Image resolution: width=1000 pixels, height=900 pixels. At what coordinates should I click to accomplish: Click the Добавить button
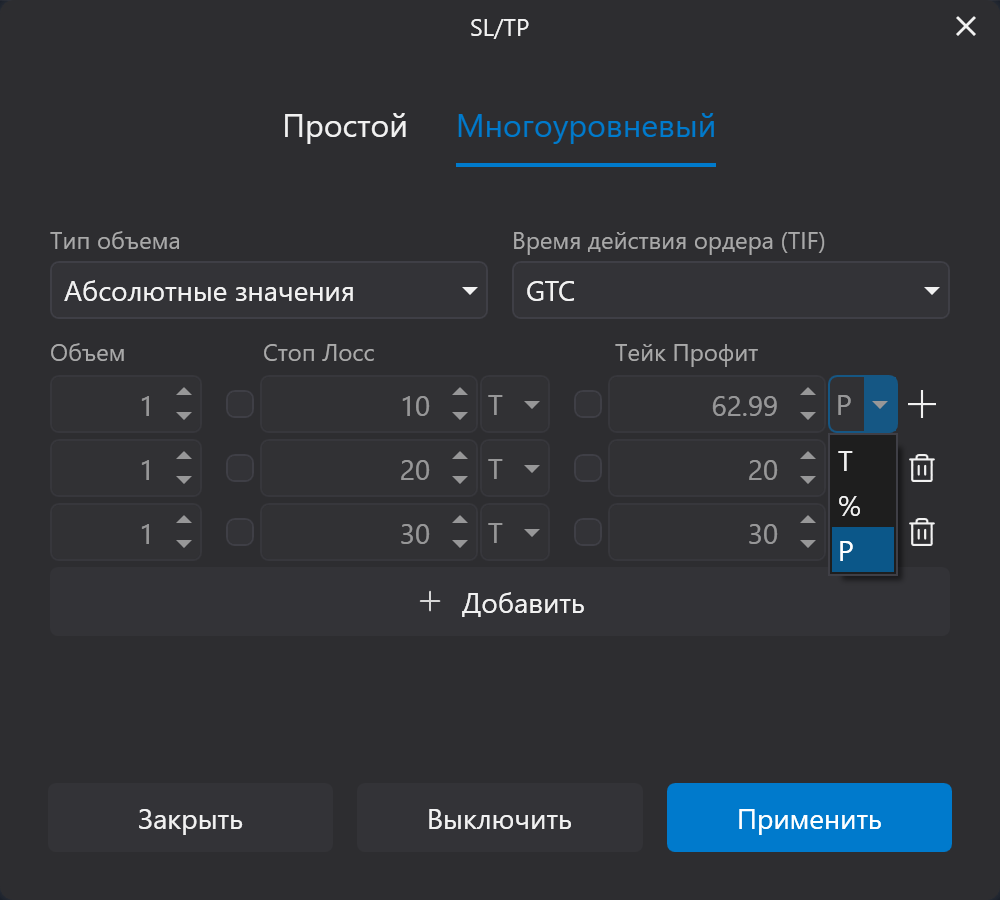500,603
